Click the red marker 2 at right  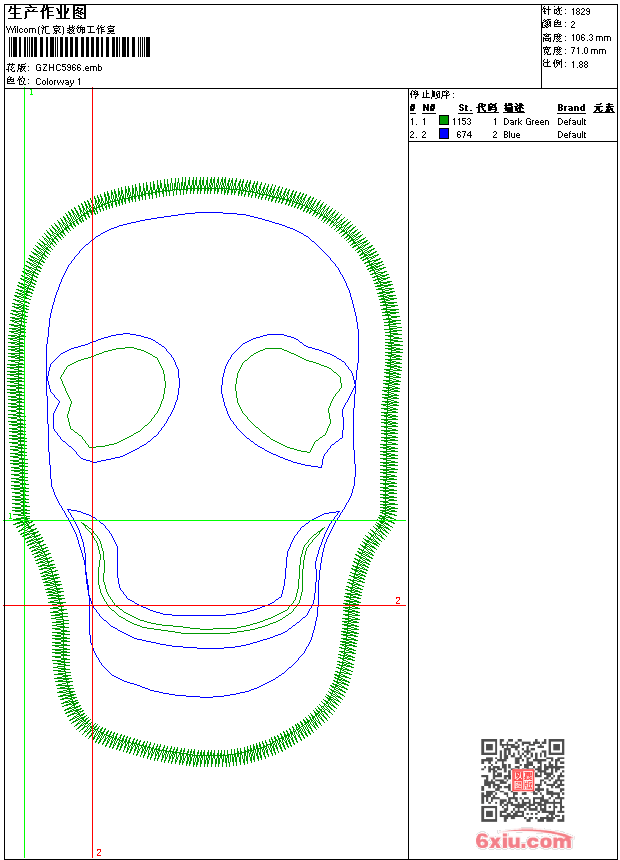pos(397,600)
